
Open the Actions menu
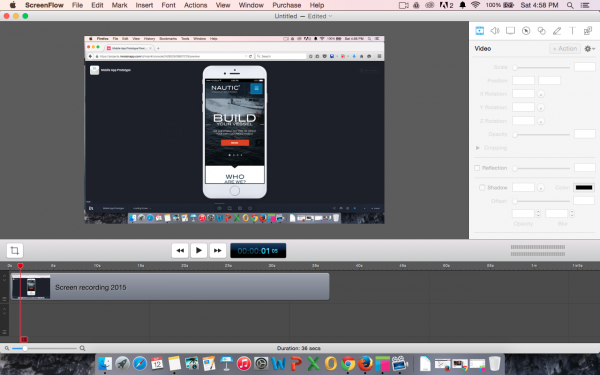point(196,5)
